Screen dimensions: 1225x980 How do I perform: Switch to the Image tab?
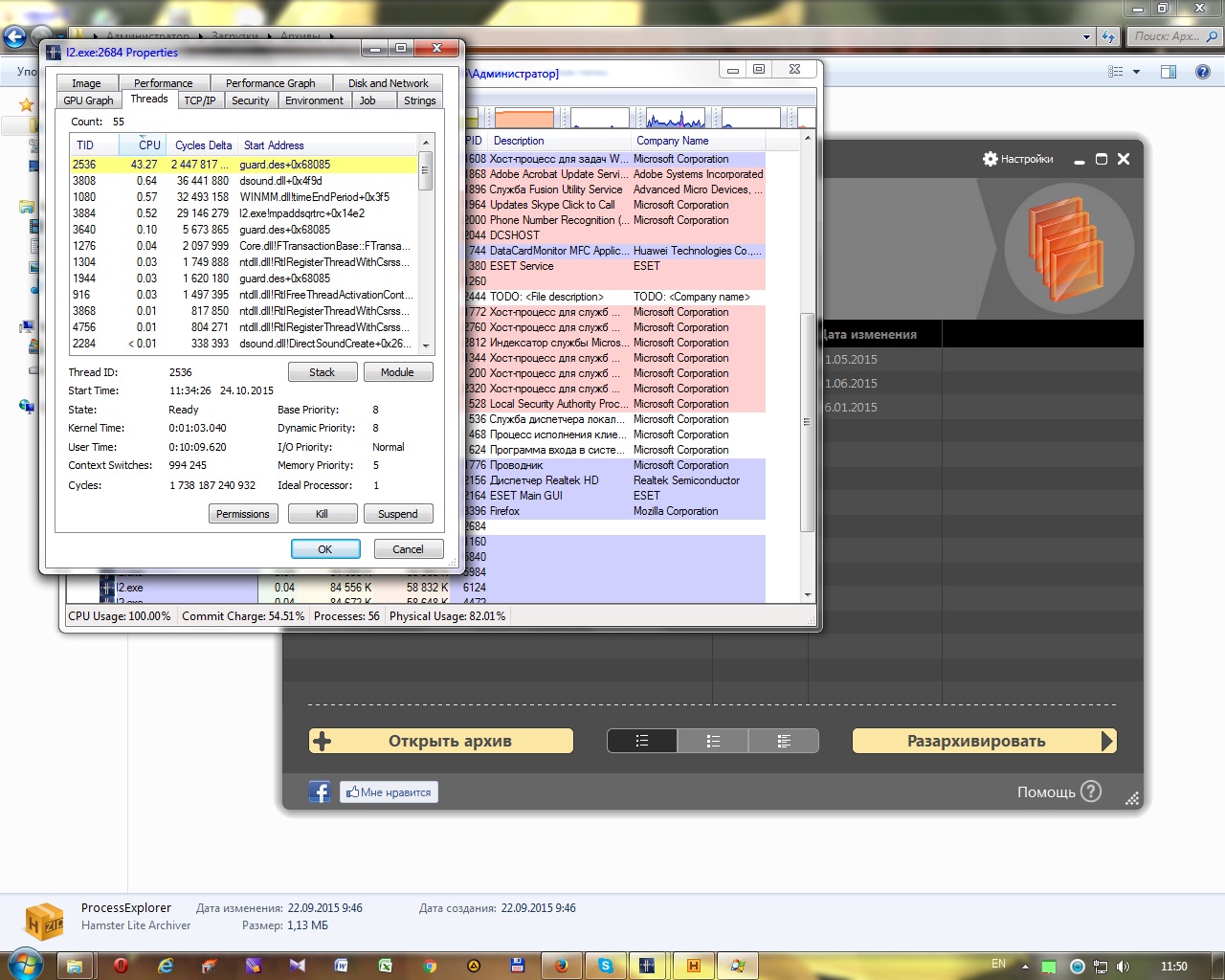[x=86, y=83]
